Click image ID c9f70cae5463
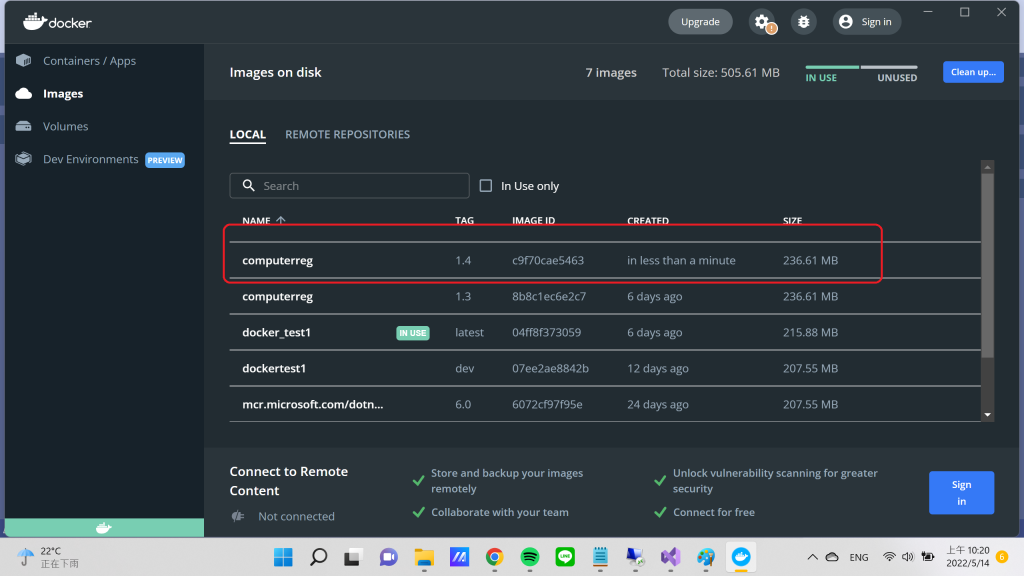1024x576 pixels. click(548, 260)
